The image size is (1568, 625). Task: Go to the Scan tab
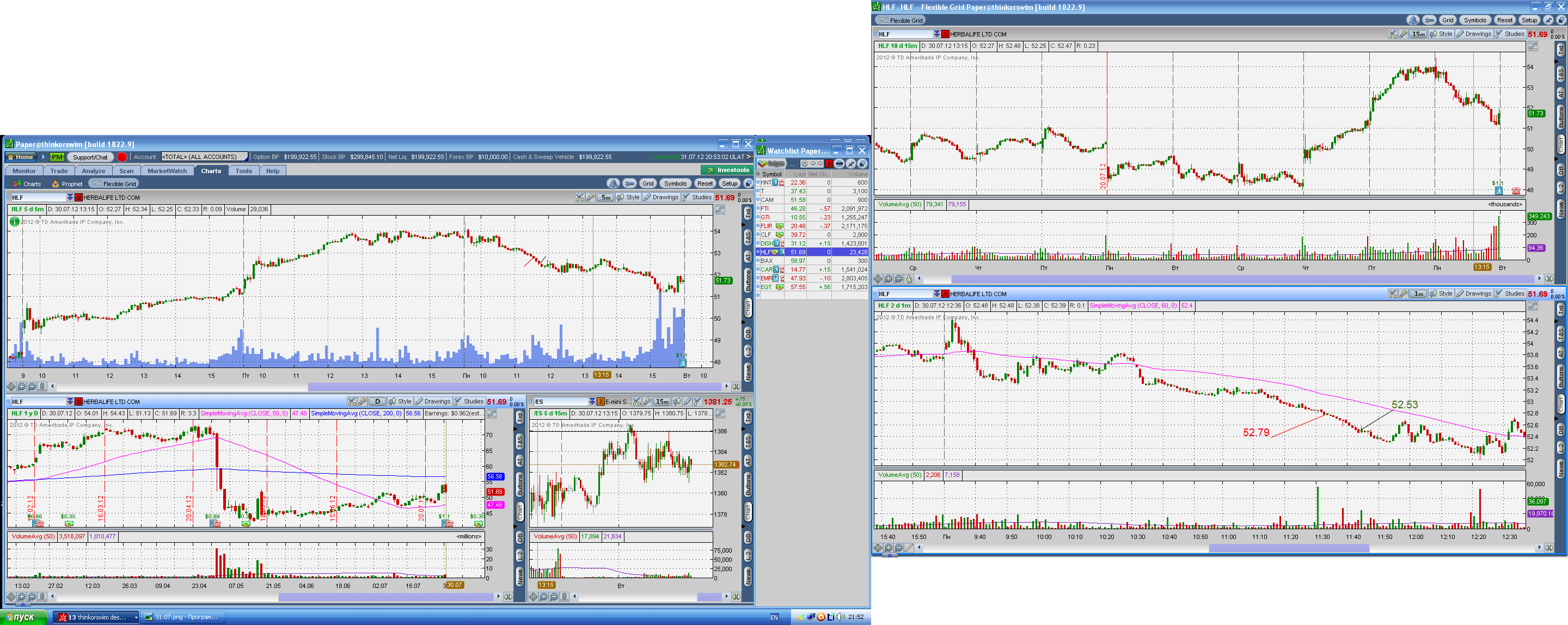[x=127, y=171]
